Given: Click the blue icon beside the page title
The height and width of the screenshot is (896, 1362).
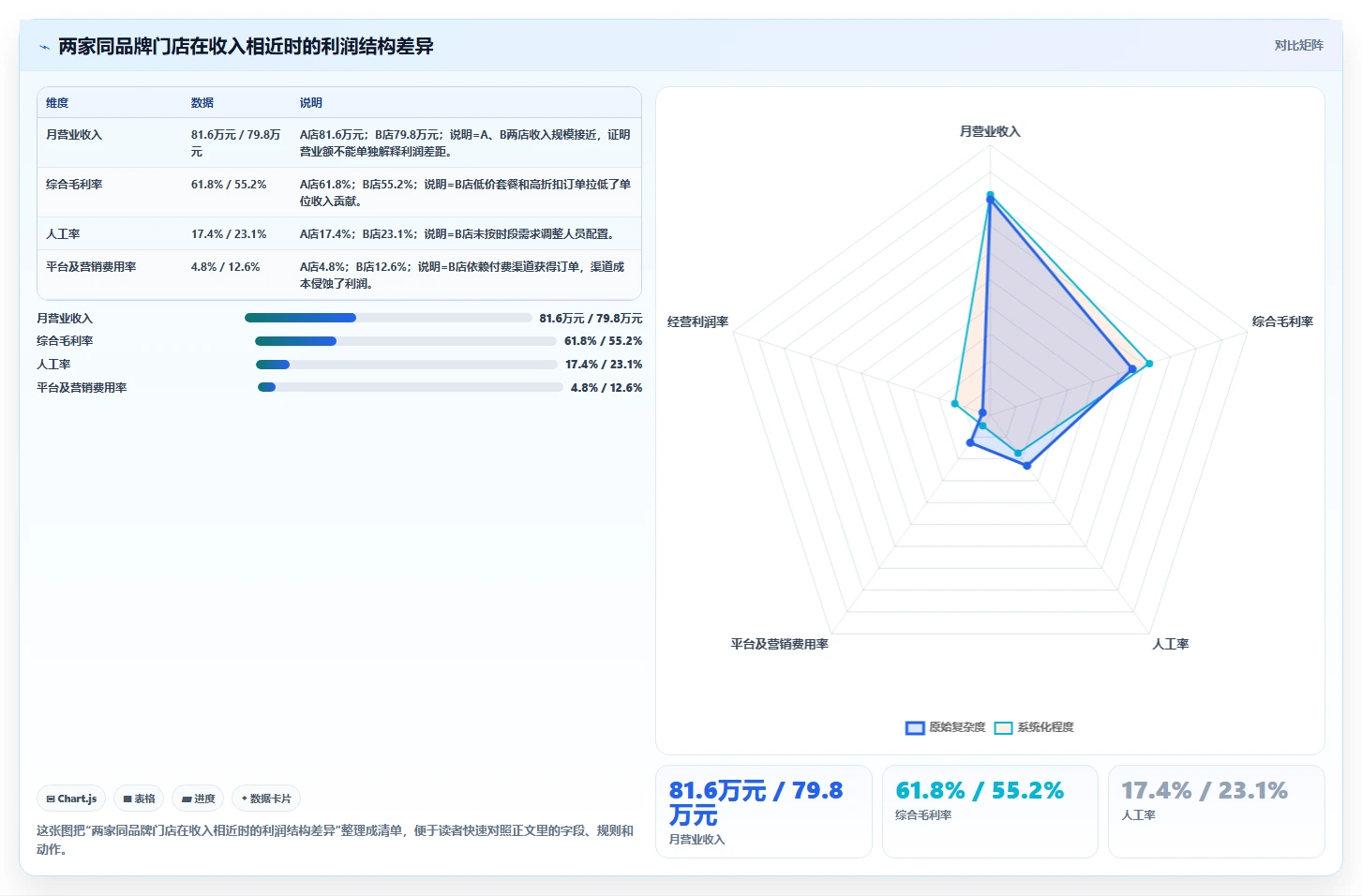Looking at the screenshot, I should click(x=44, y=47).
